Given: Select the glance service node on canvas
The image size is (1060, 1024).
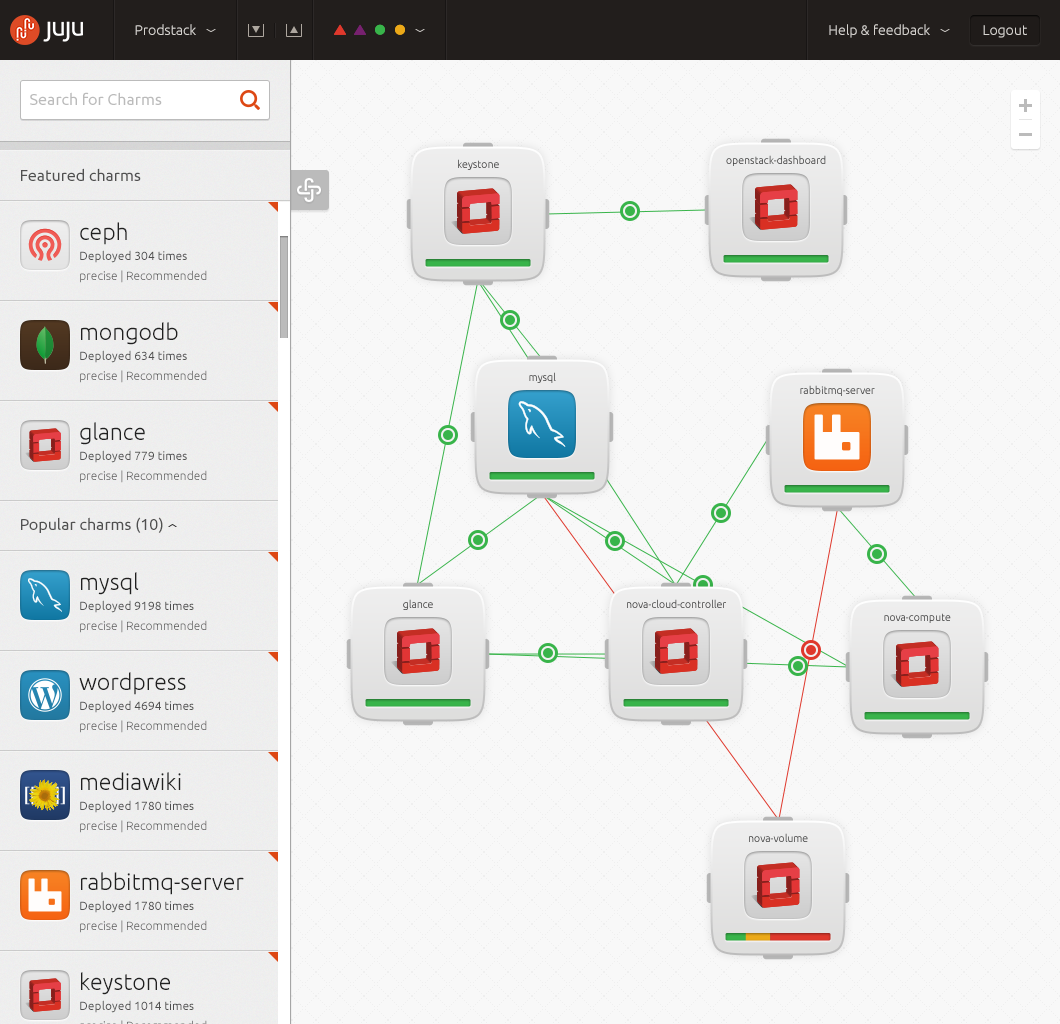Looking at the screenshot, I should [418, 654].
